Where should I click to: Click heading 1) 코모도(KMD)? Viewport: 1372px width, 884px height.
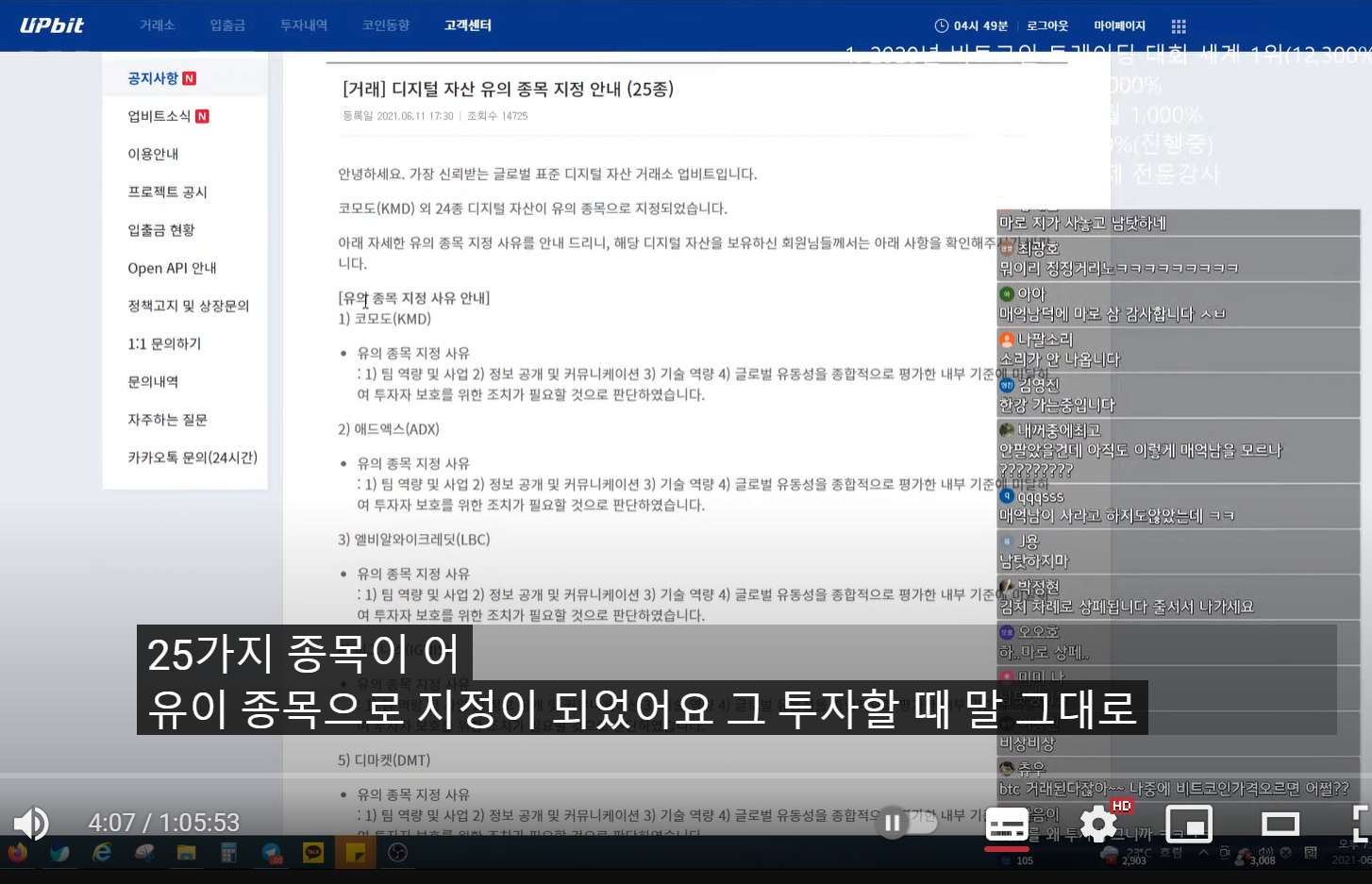pyautogui.click(x=385, y=319)
